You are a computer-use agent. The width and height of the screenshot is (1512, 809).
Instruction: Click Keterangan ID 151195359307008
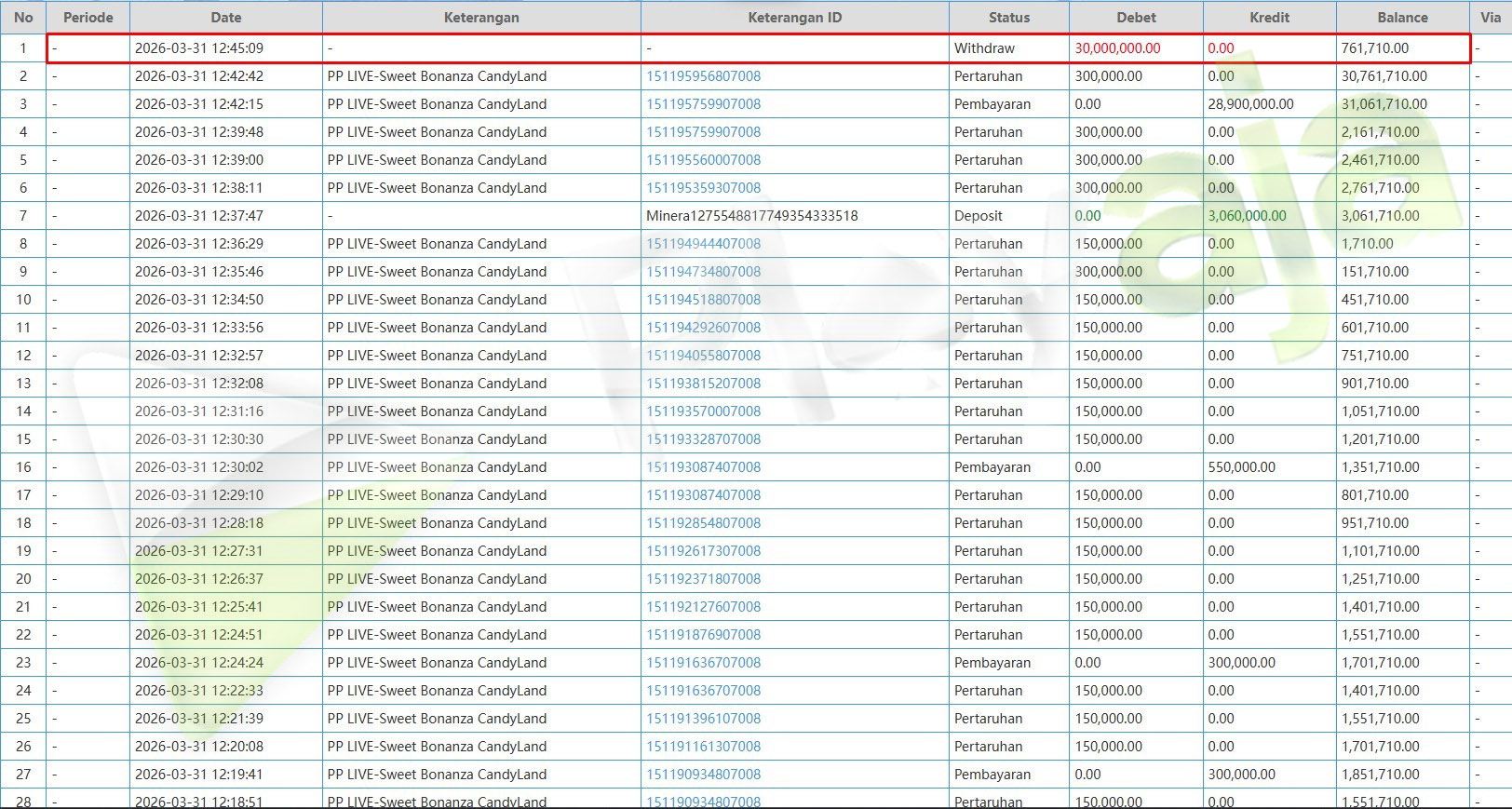pos(703,188)
